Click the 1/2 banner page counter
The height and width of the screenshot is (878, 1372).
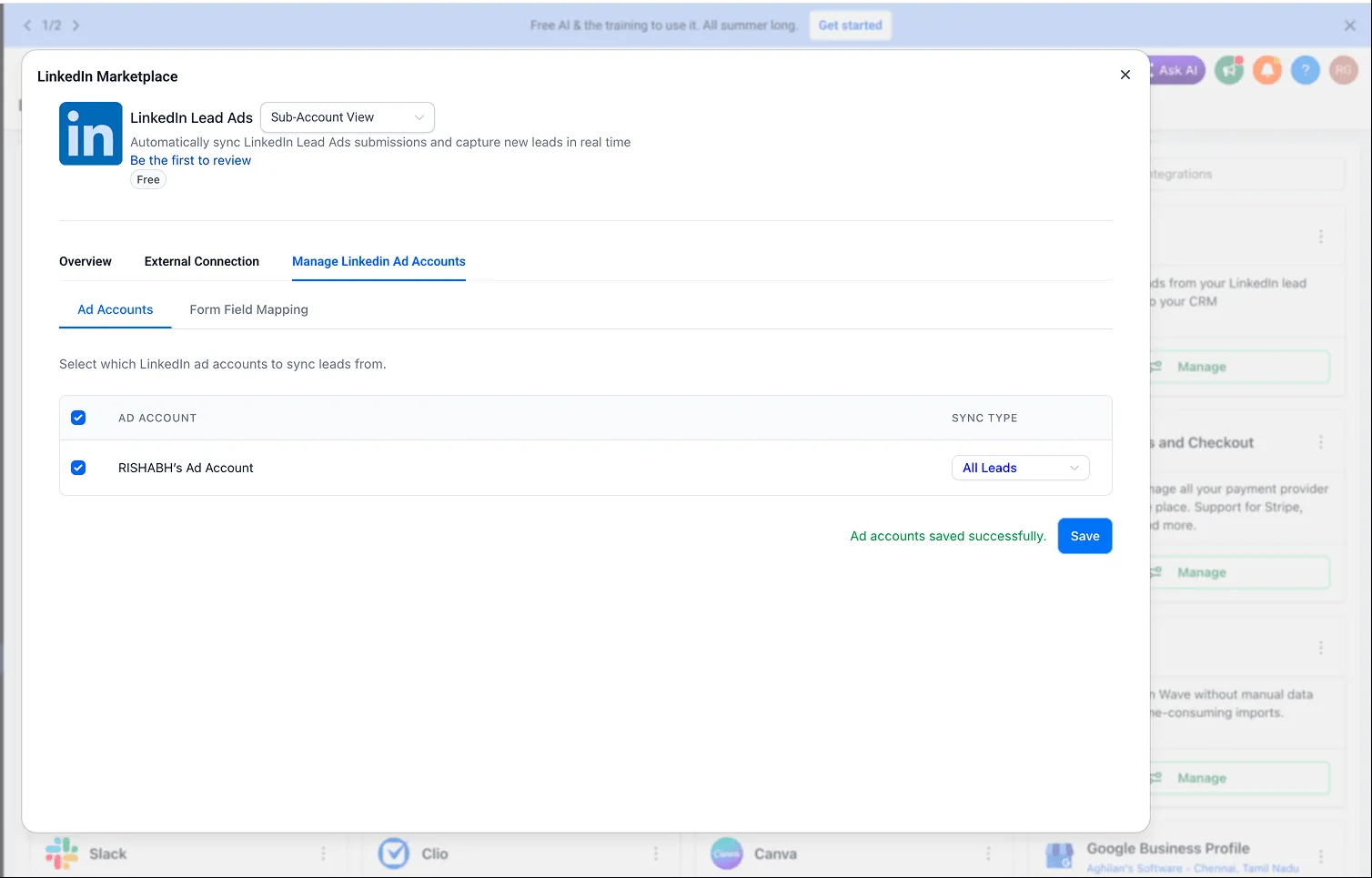[x=52, y=25]
